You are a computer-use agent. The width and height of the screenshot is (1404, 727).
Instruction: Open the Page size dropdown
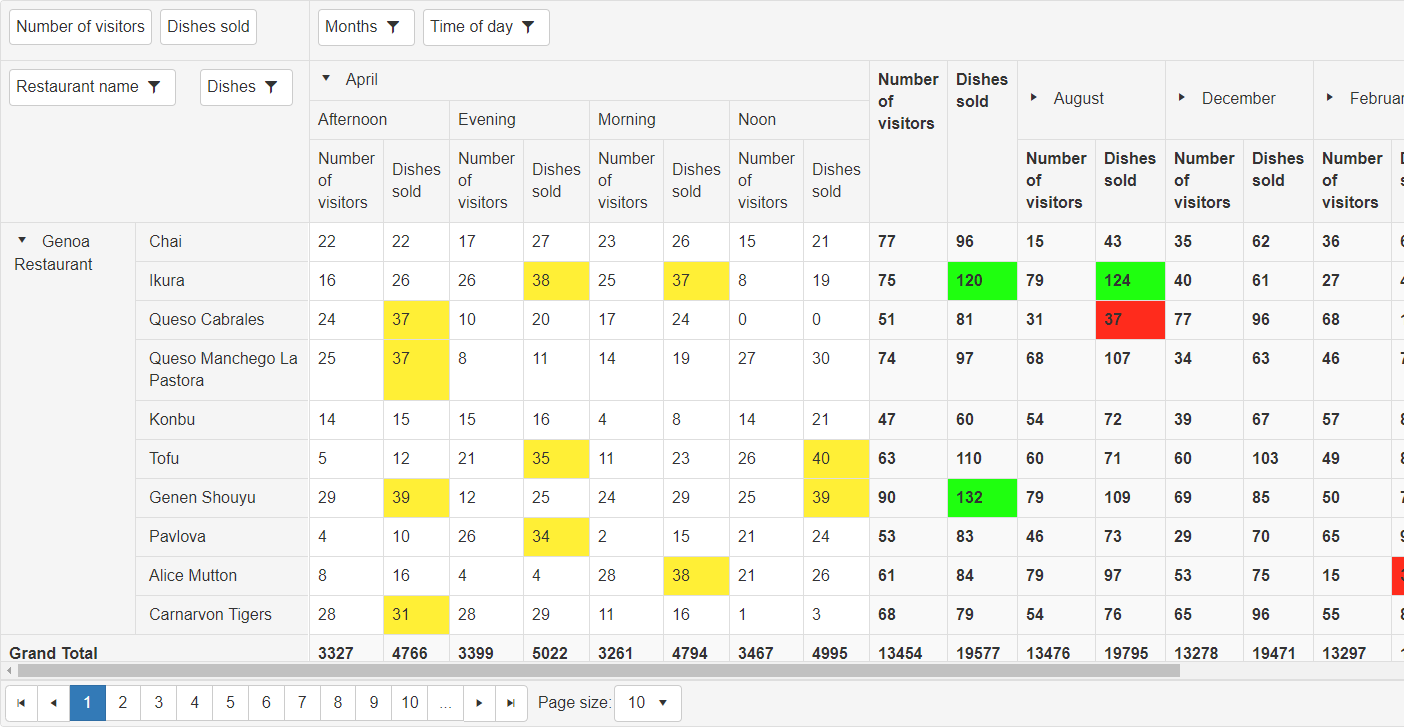pyautogui.click(x=648, y=703)
